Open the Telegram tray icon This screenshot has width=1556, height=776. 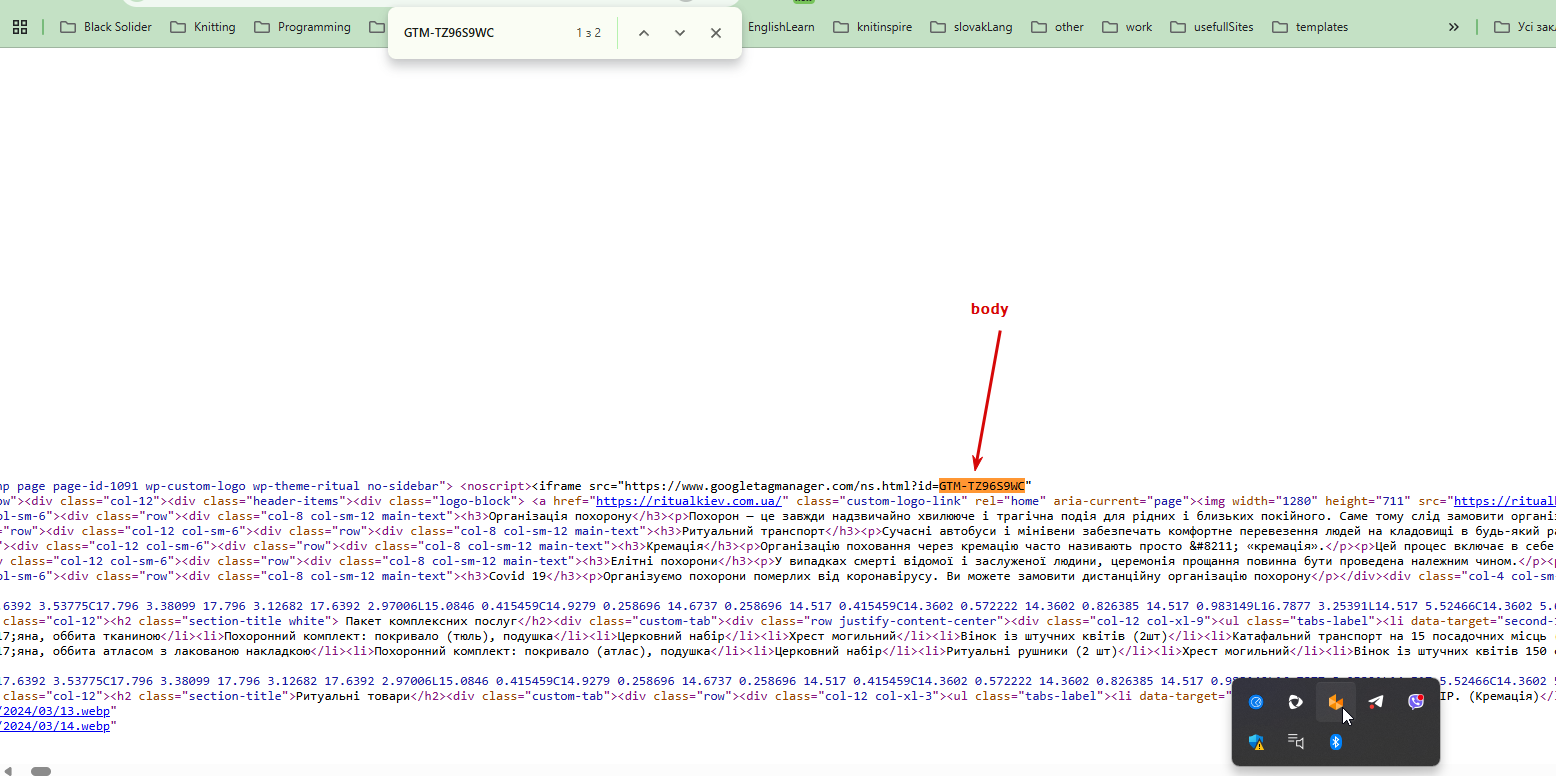(1376, 702)
